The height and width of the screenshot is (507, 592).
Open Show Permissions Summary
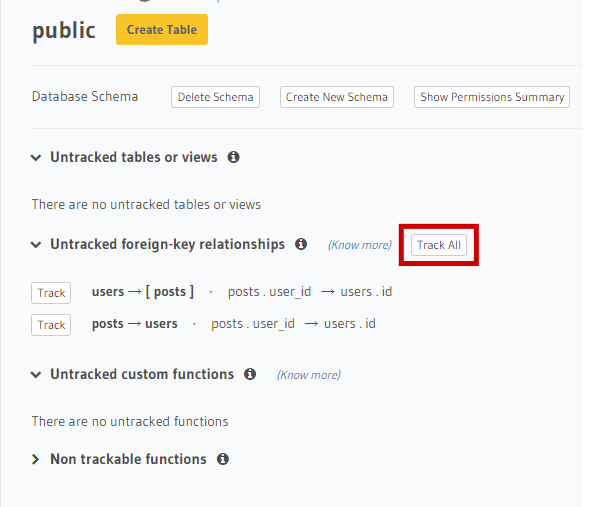coord(492,97)
